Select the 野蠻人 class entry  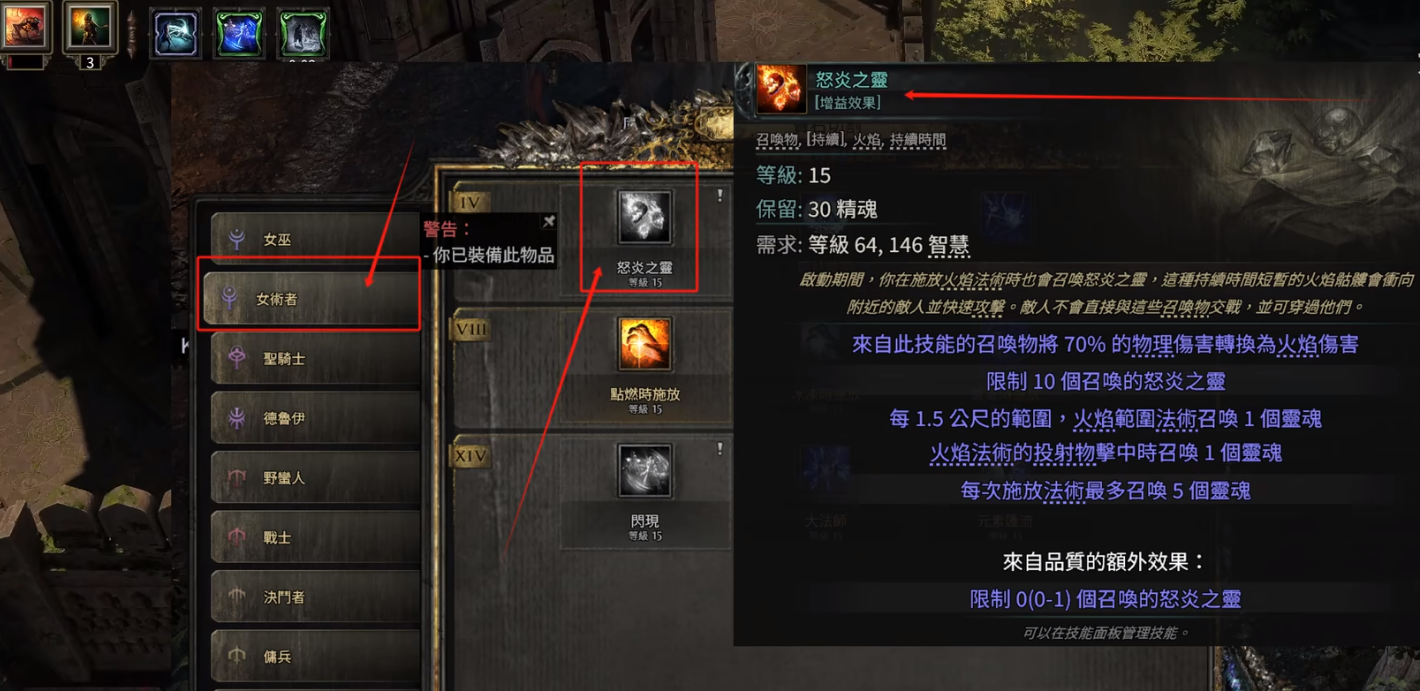315,477
